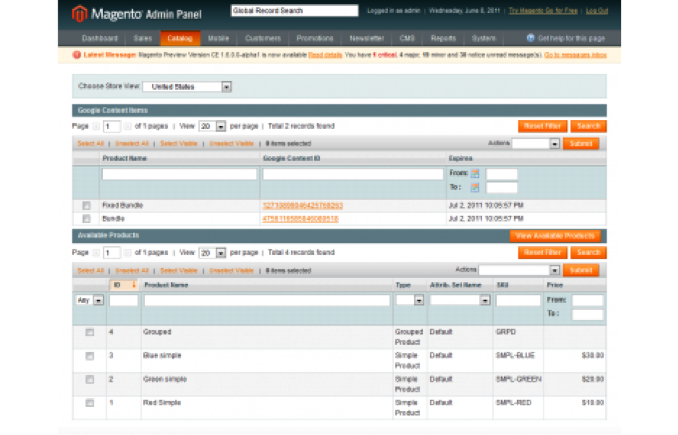678x435 pixels.
Task: Open the Attrib. Set Name filter dropdown
Action: coord(460,300)
